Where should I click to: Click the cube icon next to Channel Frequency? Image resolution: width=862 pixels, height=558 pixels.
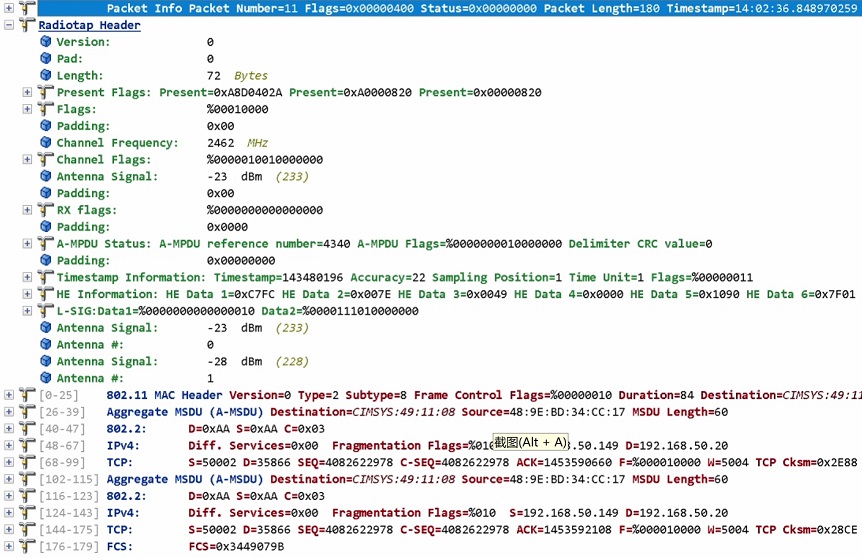point(45,143)
